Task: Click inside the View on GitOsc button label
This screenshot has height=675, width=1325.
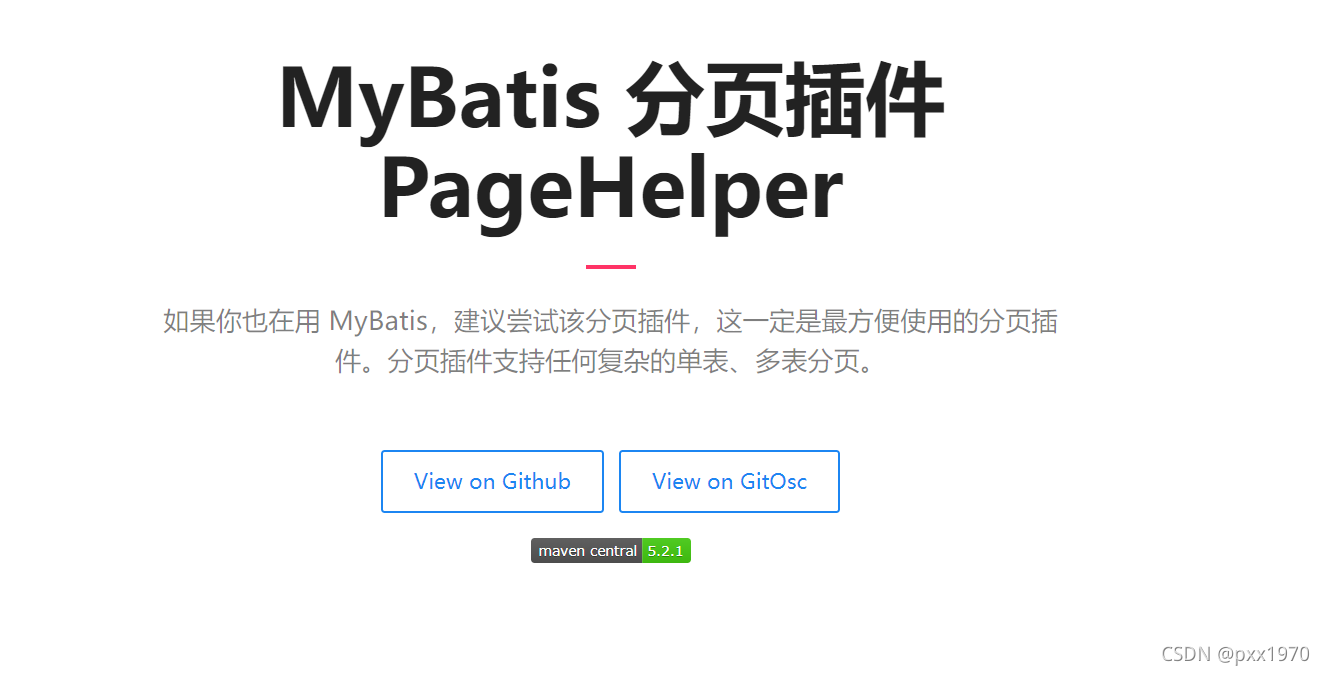Action: 729,481
